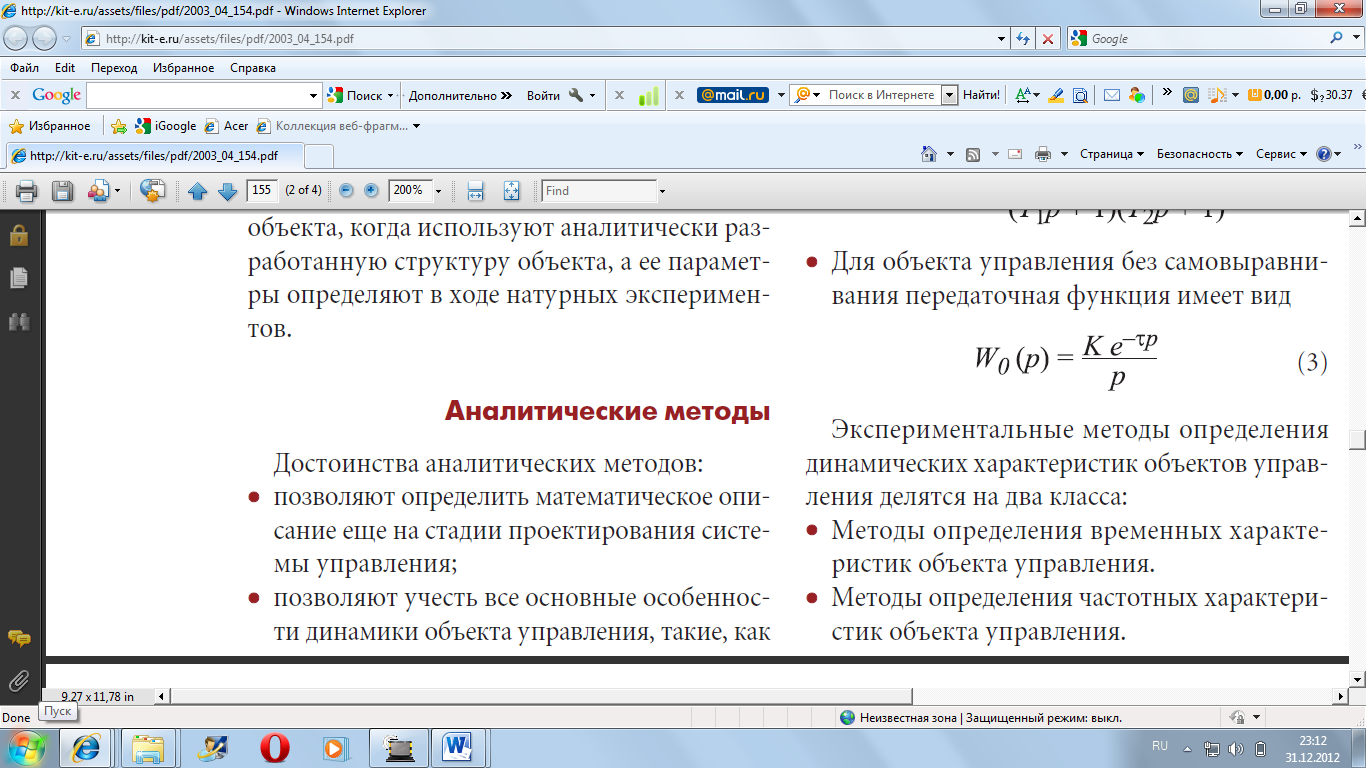The width and height of the screenshot is (1366, 768).
Task: Go to previous PDF page arrow
Action: pos(197,191)
